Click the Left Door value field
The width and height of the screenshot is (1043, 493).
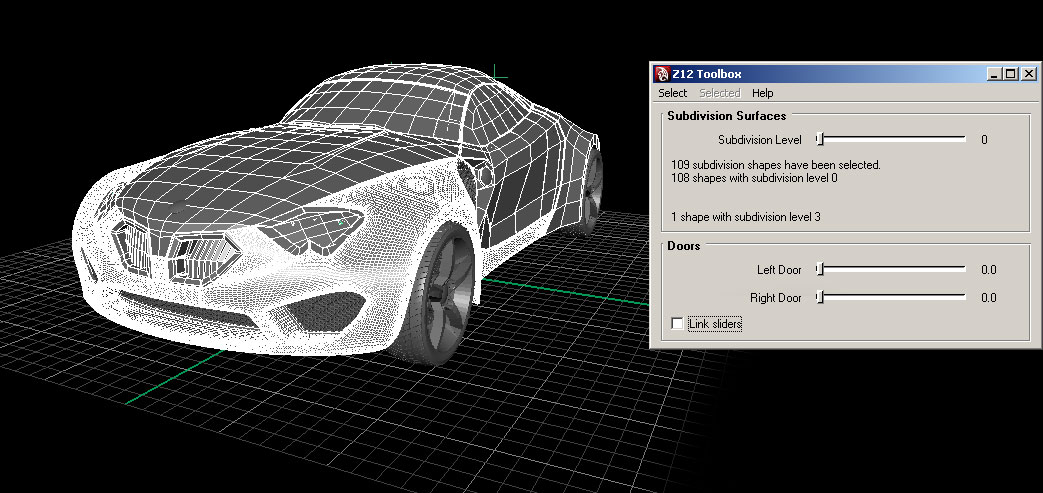(987, 269)
